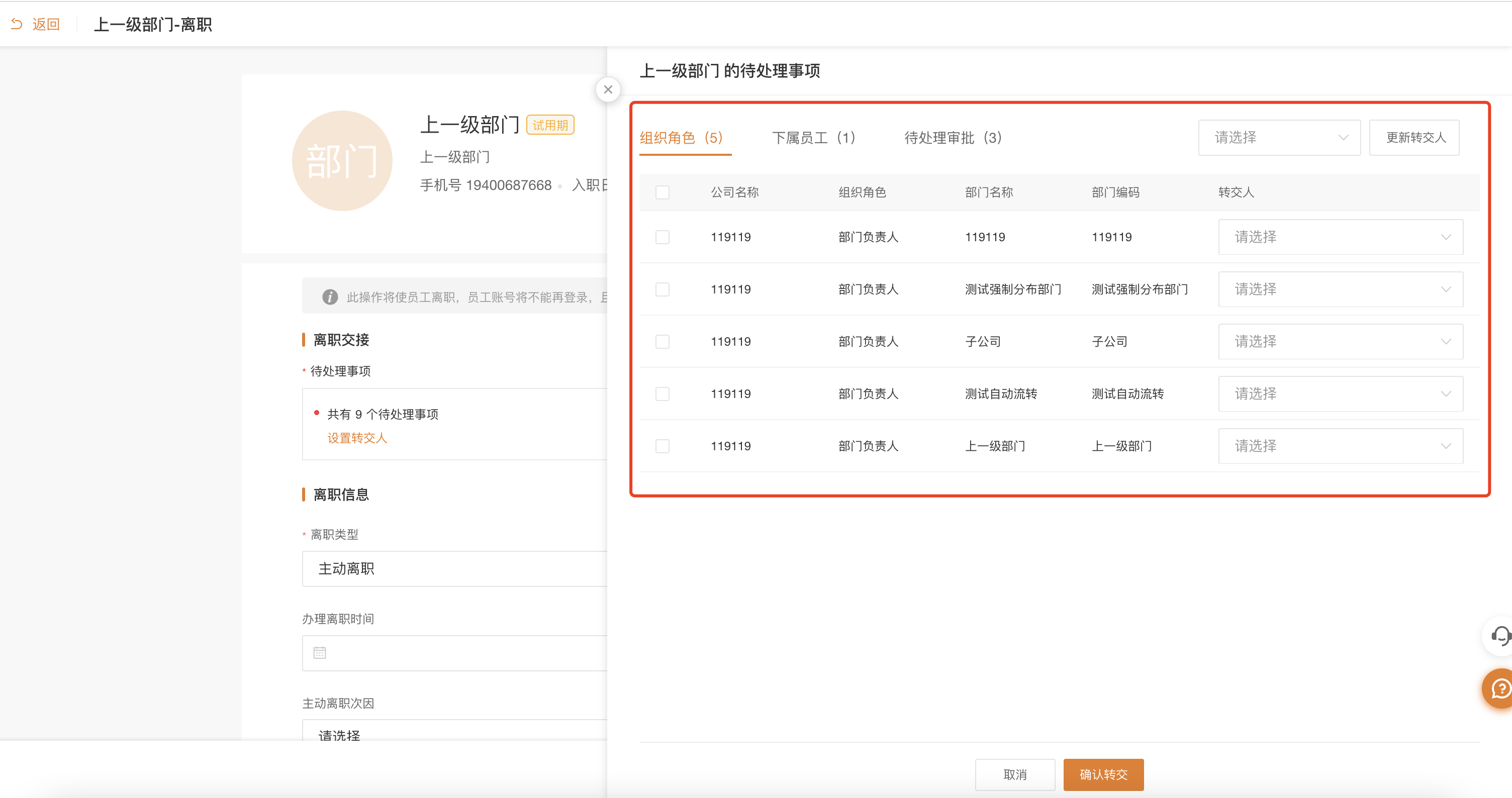This screenshot has height=798, width=1512.
Task: Close the pending items drawer
Action: pos(608,90)
